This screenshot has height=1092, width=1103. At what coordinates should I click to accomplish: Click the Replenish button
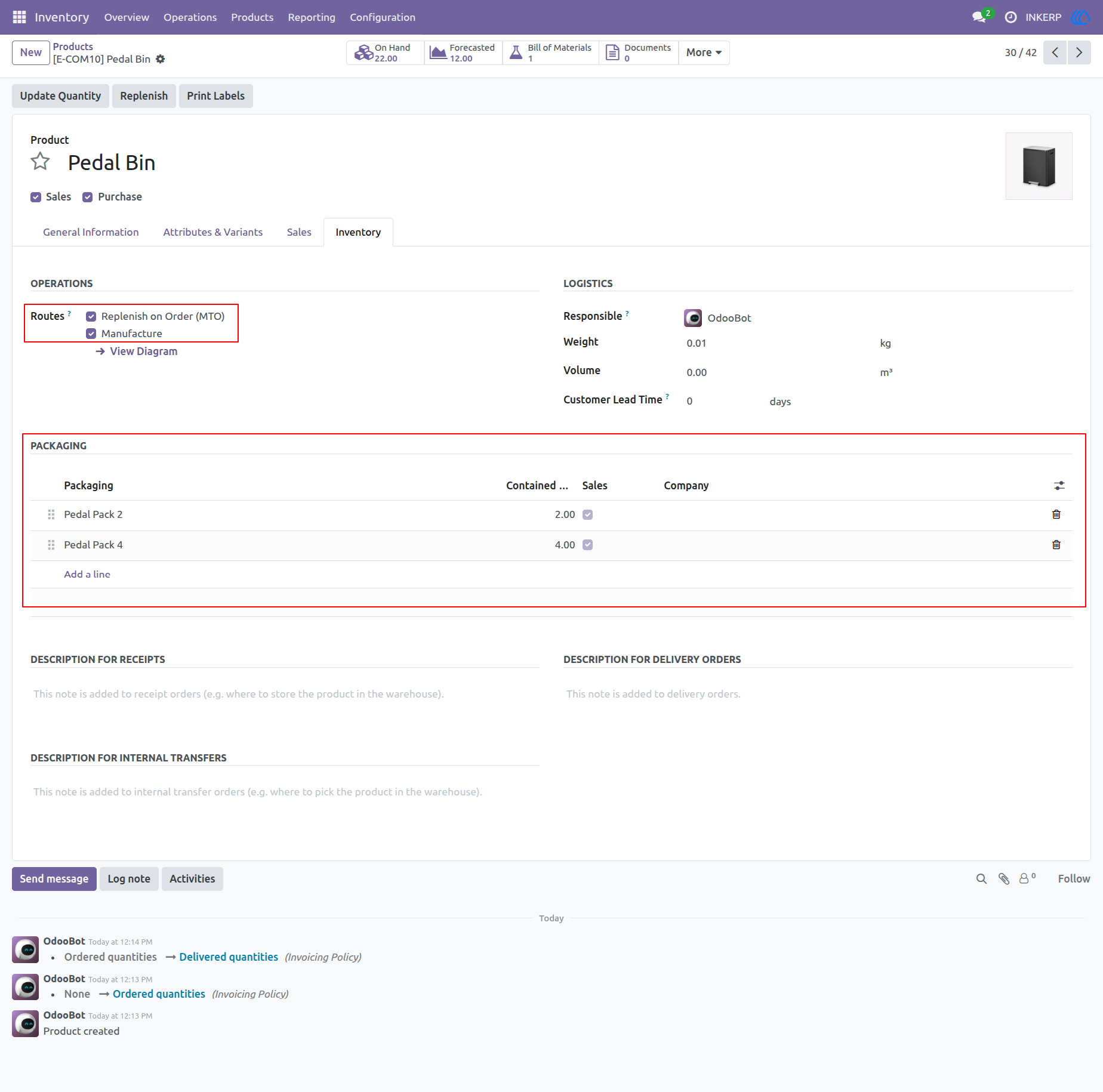tap(144, 96)
